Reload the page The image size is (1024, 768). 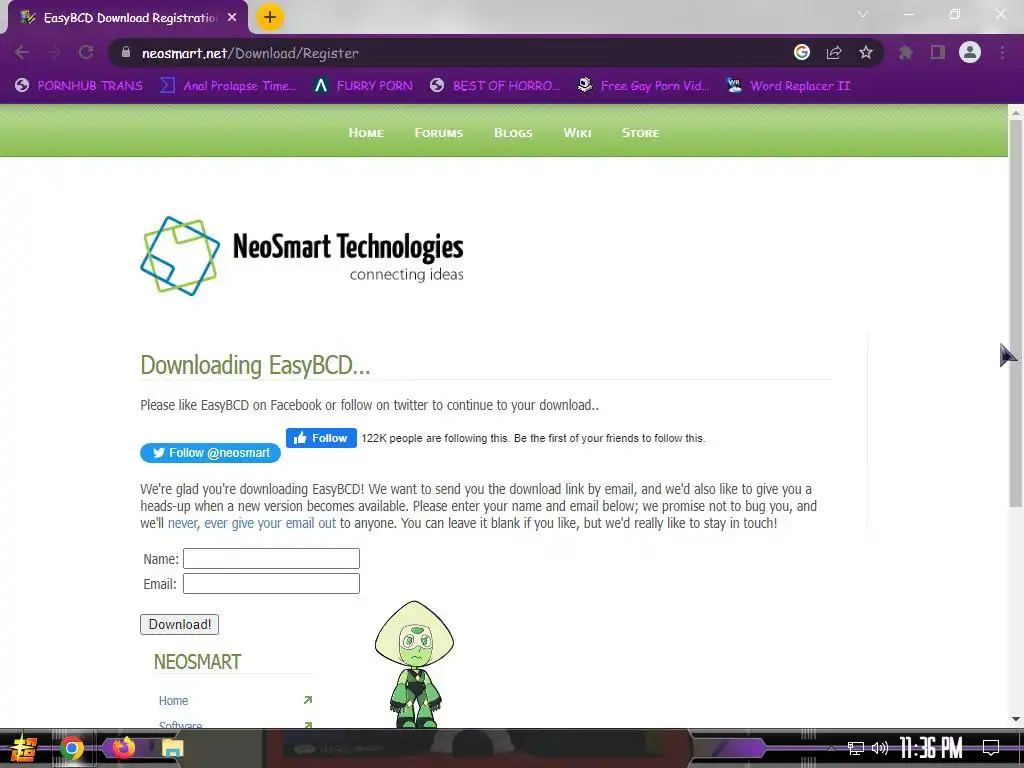tap(86, 52)
